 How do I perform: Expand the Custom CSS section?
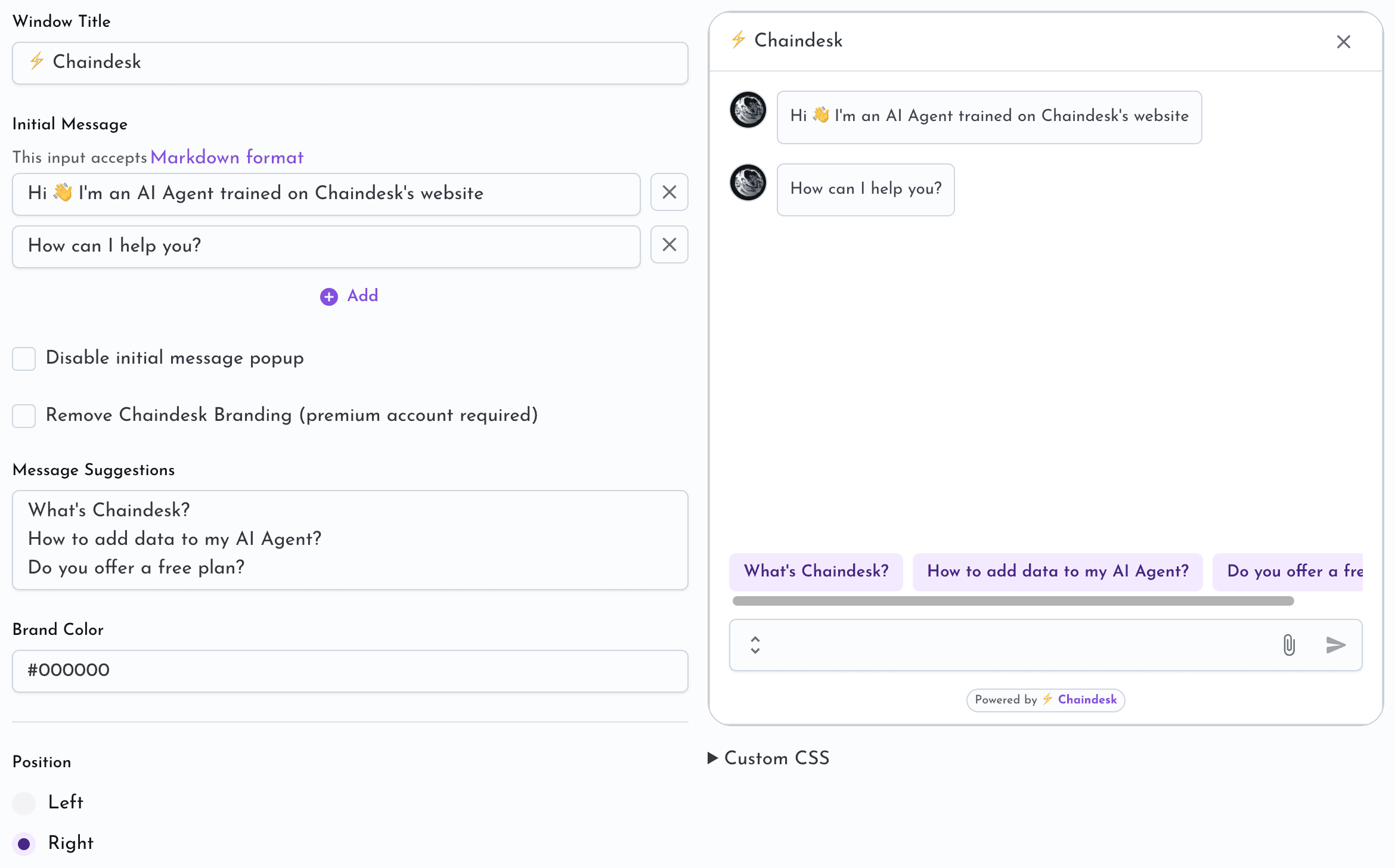point(769,758)
